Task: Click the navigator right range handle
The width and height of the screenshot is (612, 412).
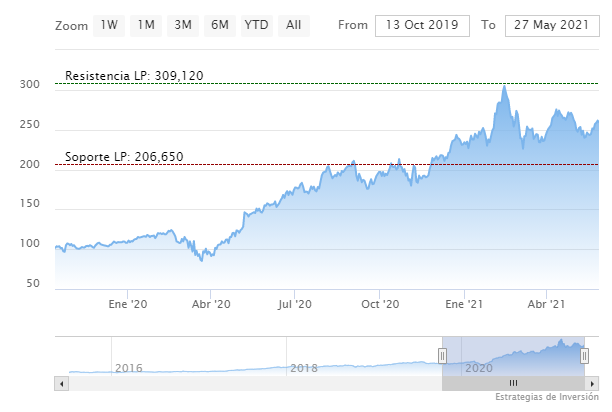Action: click(585, 355)
